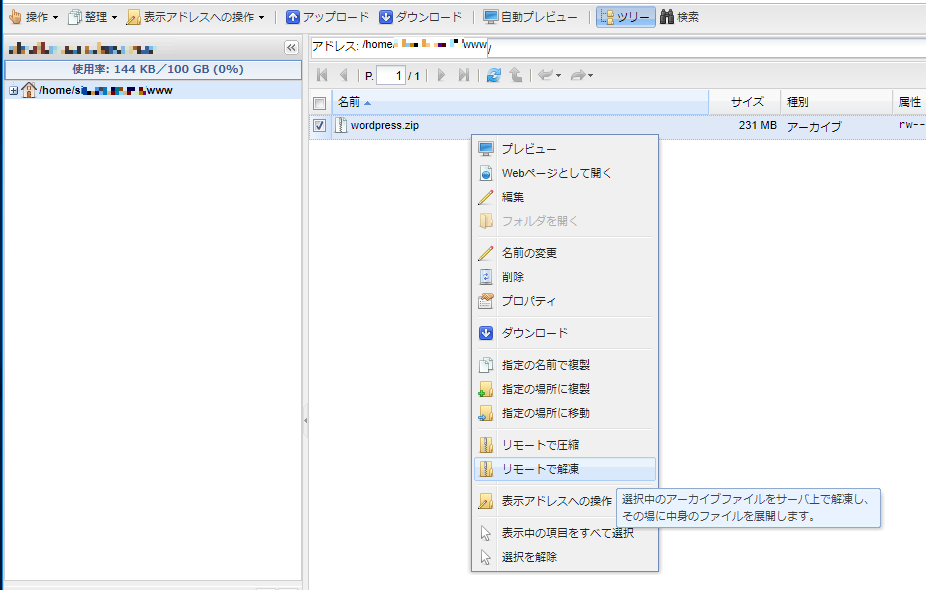The width and height of the screenshot is (926, 590).
Task: Choose リモートで解凍 from the context menu
Action: click(565, 469)
